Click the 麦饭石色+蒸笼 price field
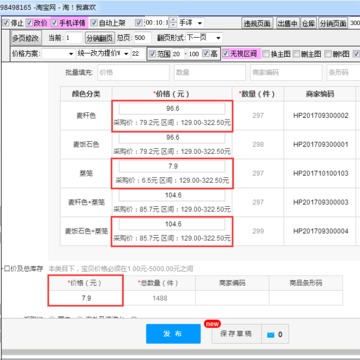The image size is (360, 360). [172, 224]
